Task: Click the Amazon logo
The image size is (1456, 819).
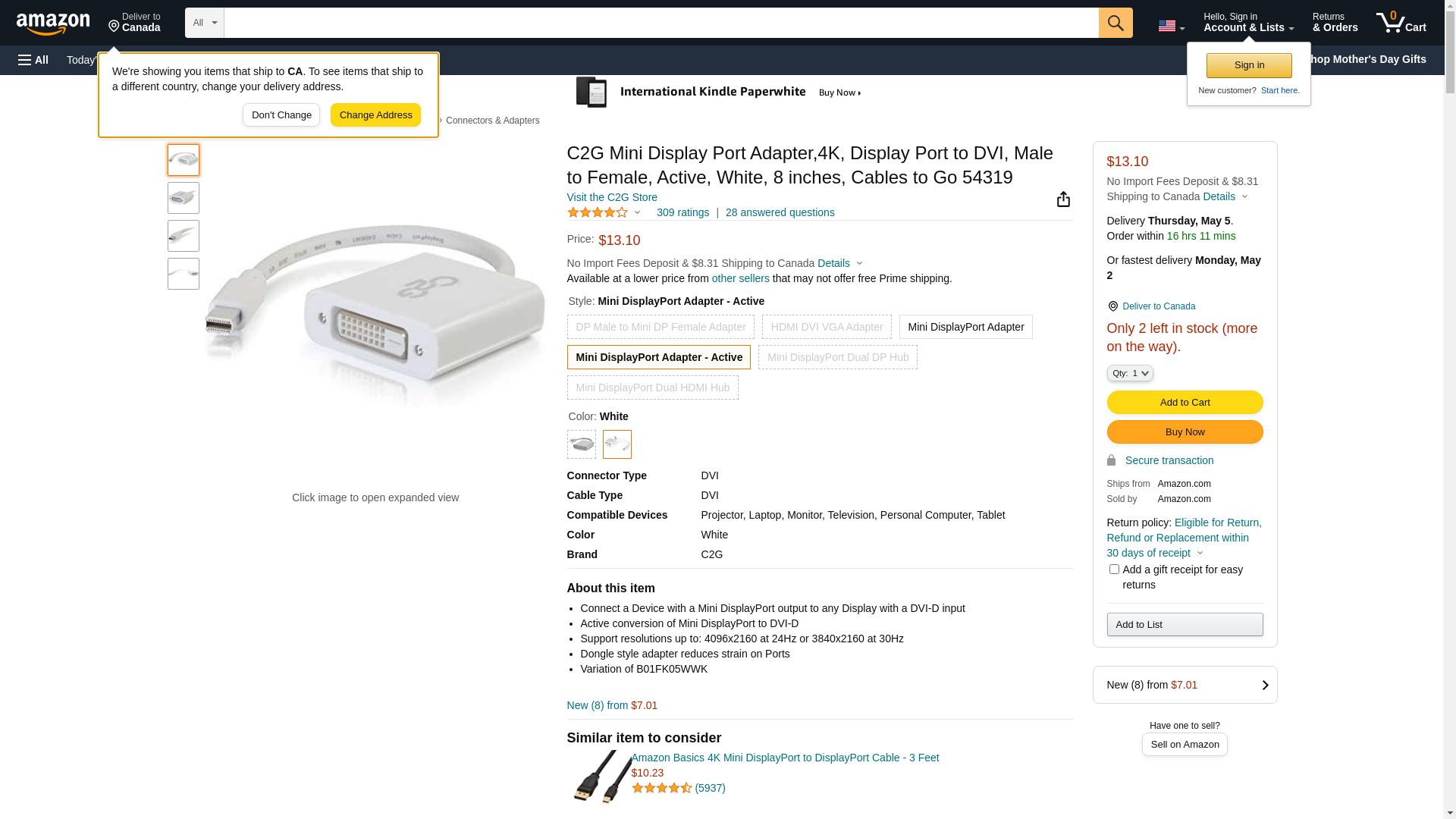Action: coord(53,24)
